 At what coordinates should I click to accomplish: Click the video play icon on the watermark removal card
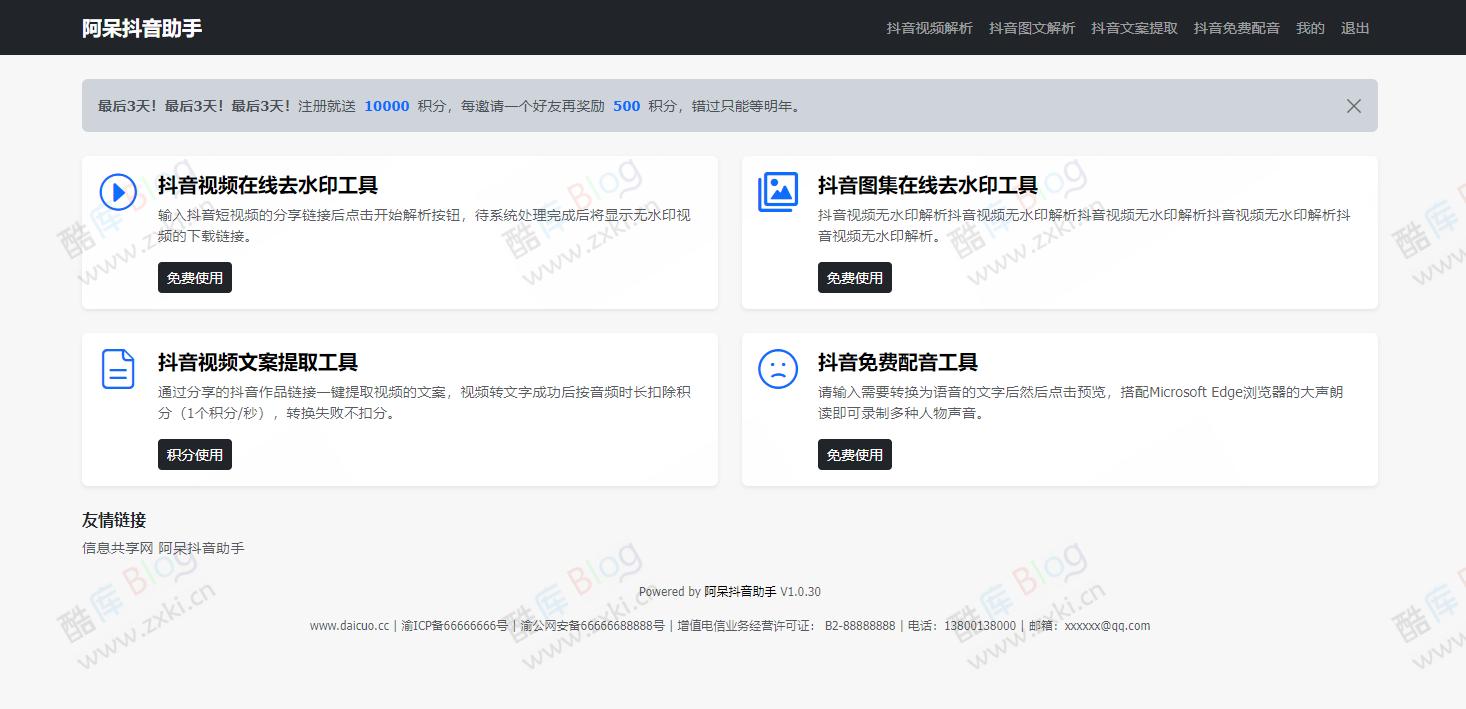pos(118,192)
